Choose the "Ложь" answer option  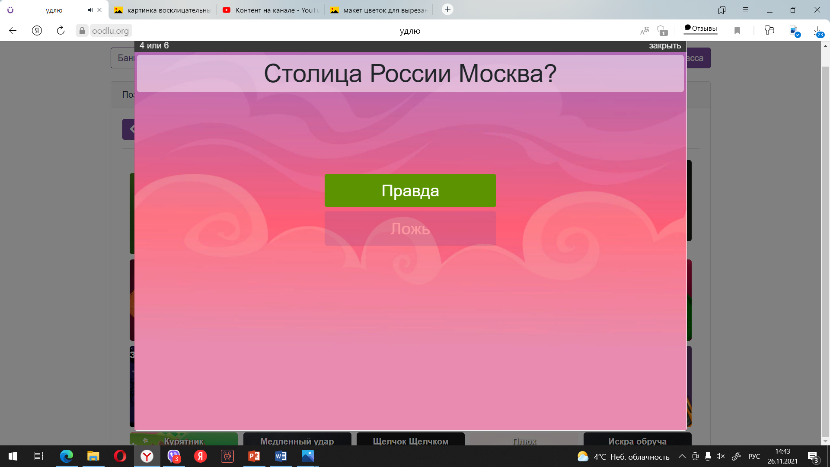410,228
